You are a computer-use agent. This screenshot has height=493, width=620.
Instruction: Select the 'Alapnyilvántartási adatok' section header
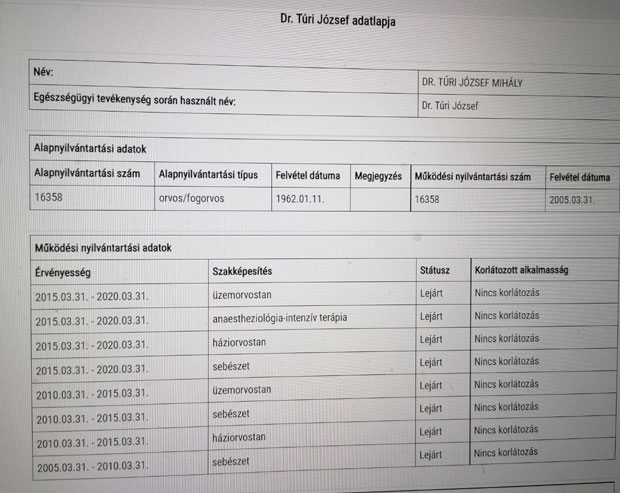pyautogui.click(x=90, y=149)
